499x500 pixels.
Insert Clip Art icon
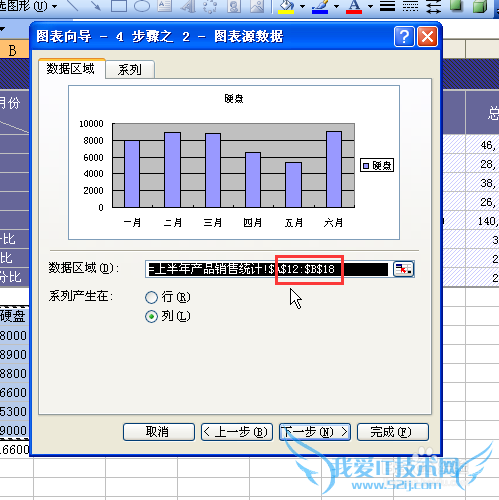click(x=234, y=6)
